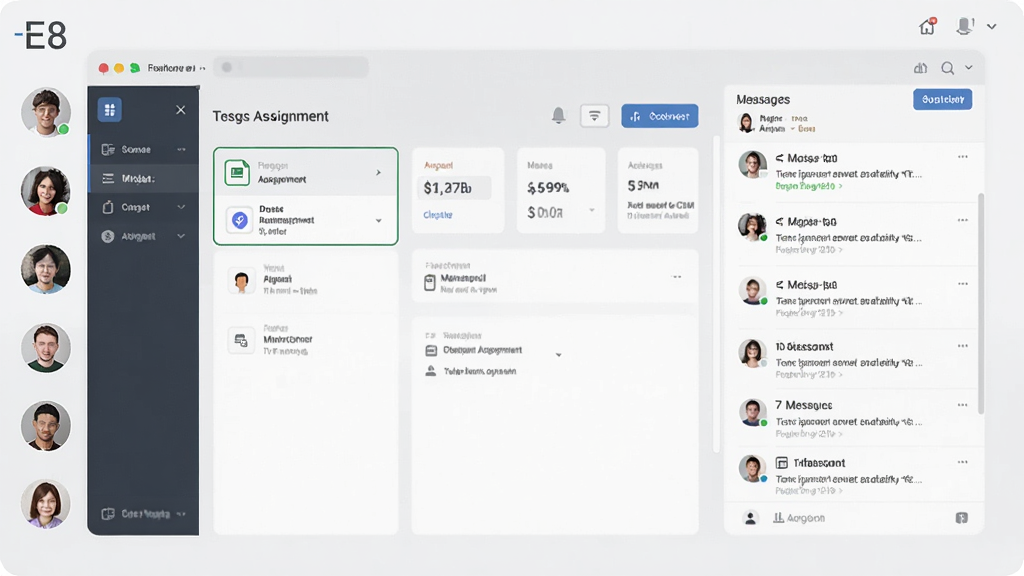The width and height of the screenshot is (1024, 576).
Task: Click the blue link under $1,27B
Action: click(438, 215)
